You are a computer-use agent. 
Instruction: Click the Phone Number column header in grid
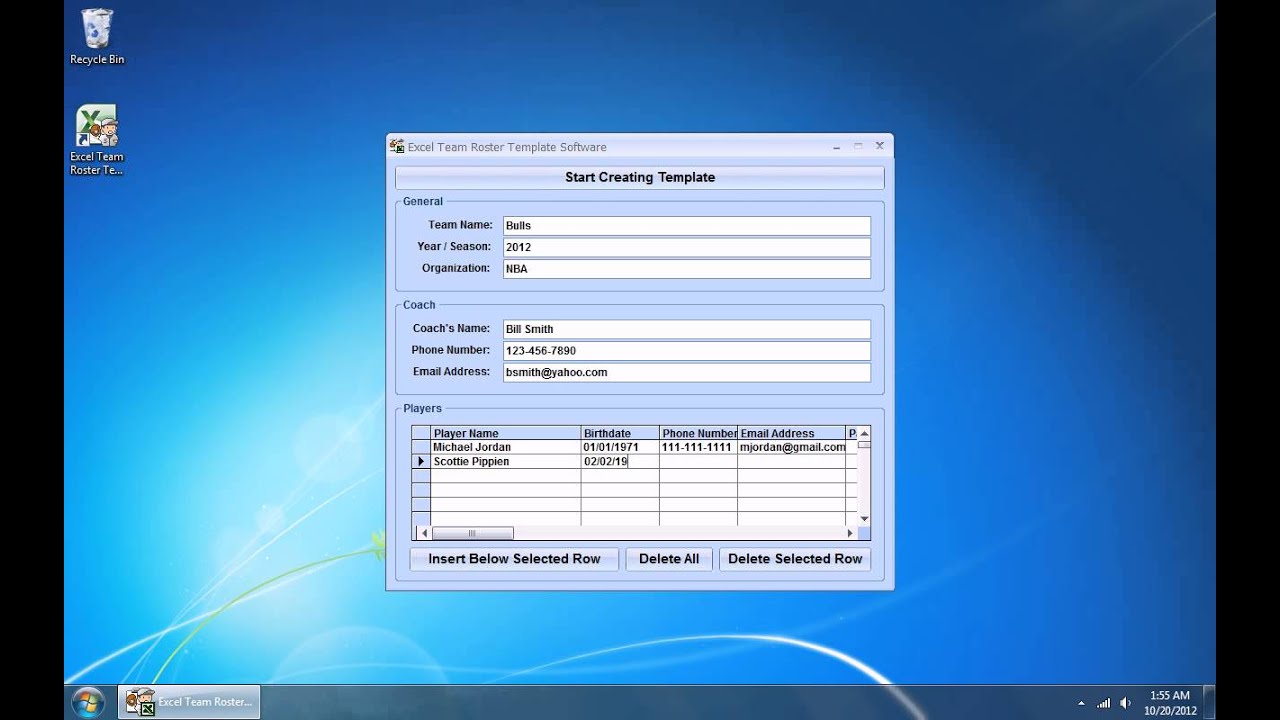coord(699,433)
